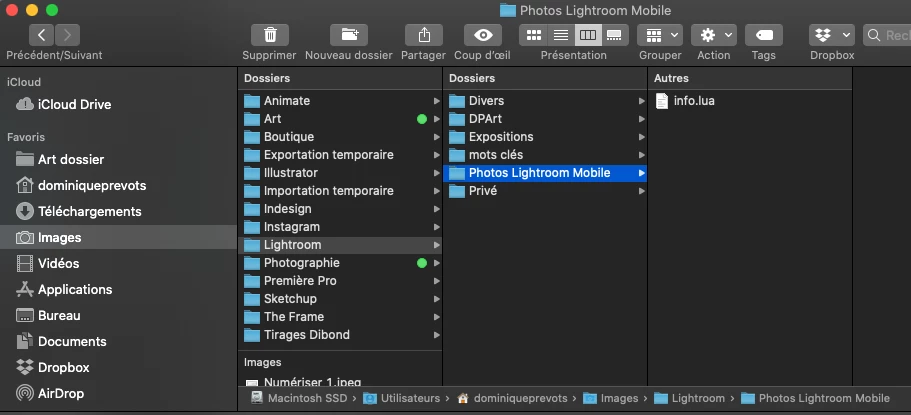This screenshot has width=911, height=415.
Task: Click the Coup d'œil eye icon
Action: [x=483, y=35]
